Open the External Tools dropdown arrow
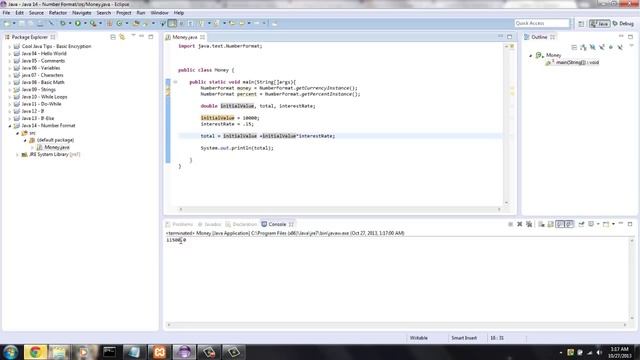Screen dimensions: 640x360 100,24
